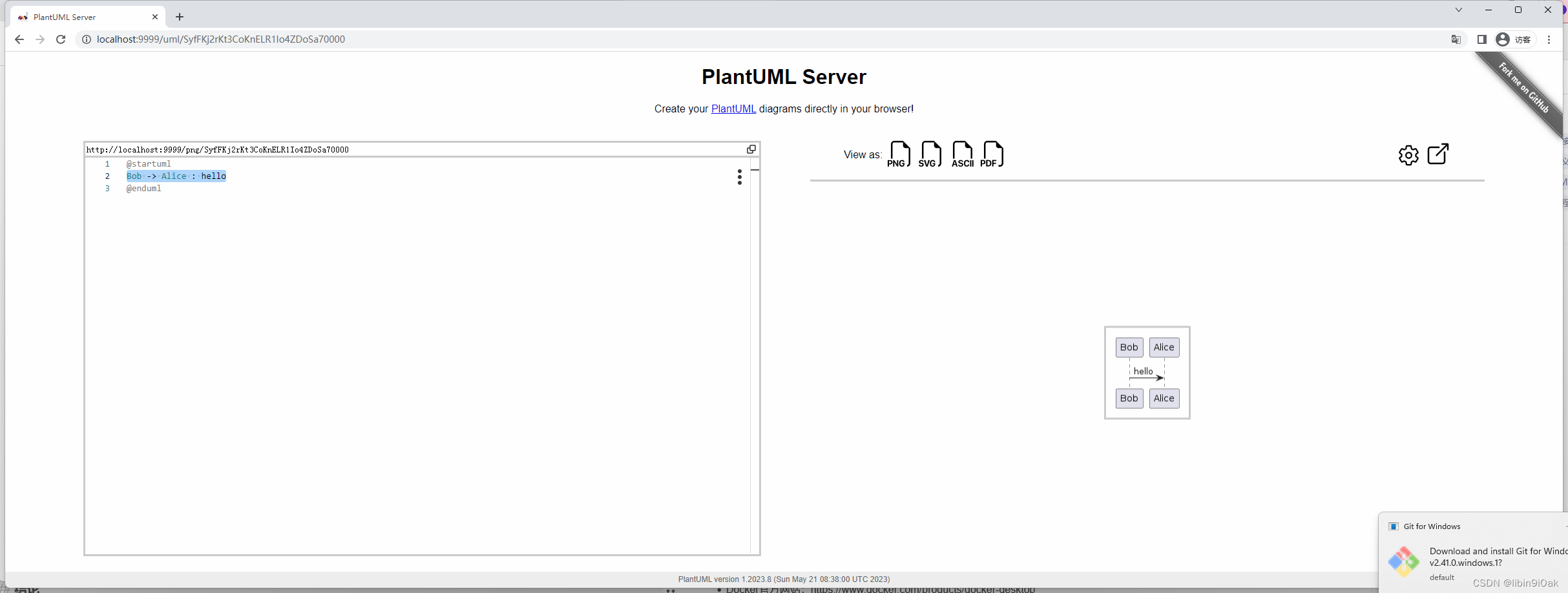Viewport: 1568px width, 593px height.
Task: Open Chrome three-dot menu
Action: [1549, 39]
